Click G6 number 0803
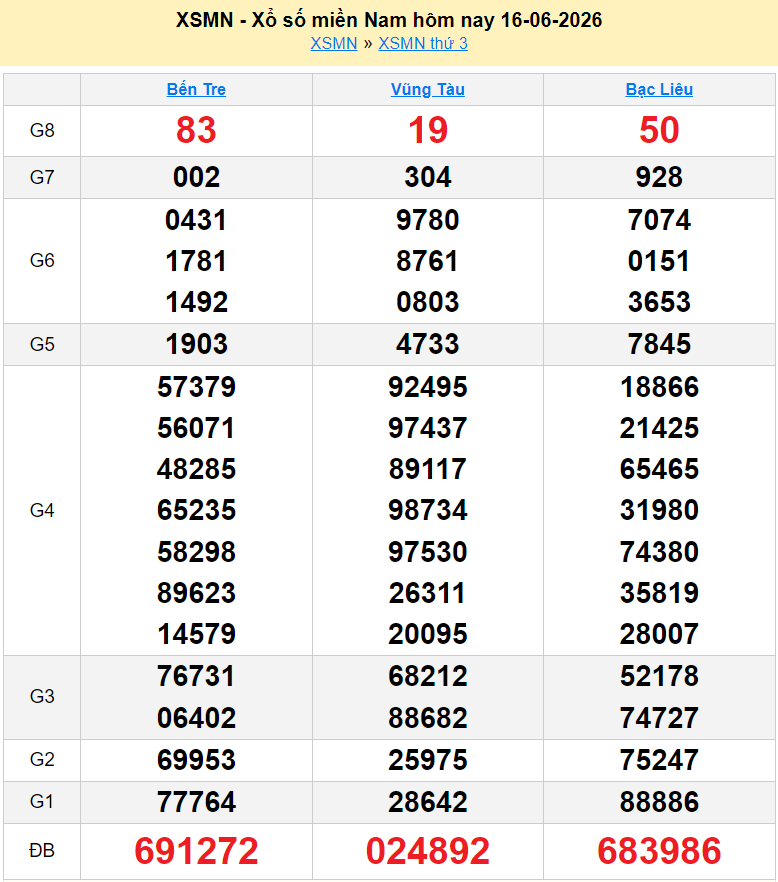 pos(428,302)
